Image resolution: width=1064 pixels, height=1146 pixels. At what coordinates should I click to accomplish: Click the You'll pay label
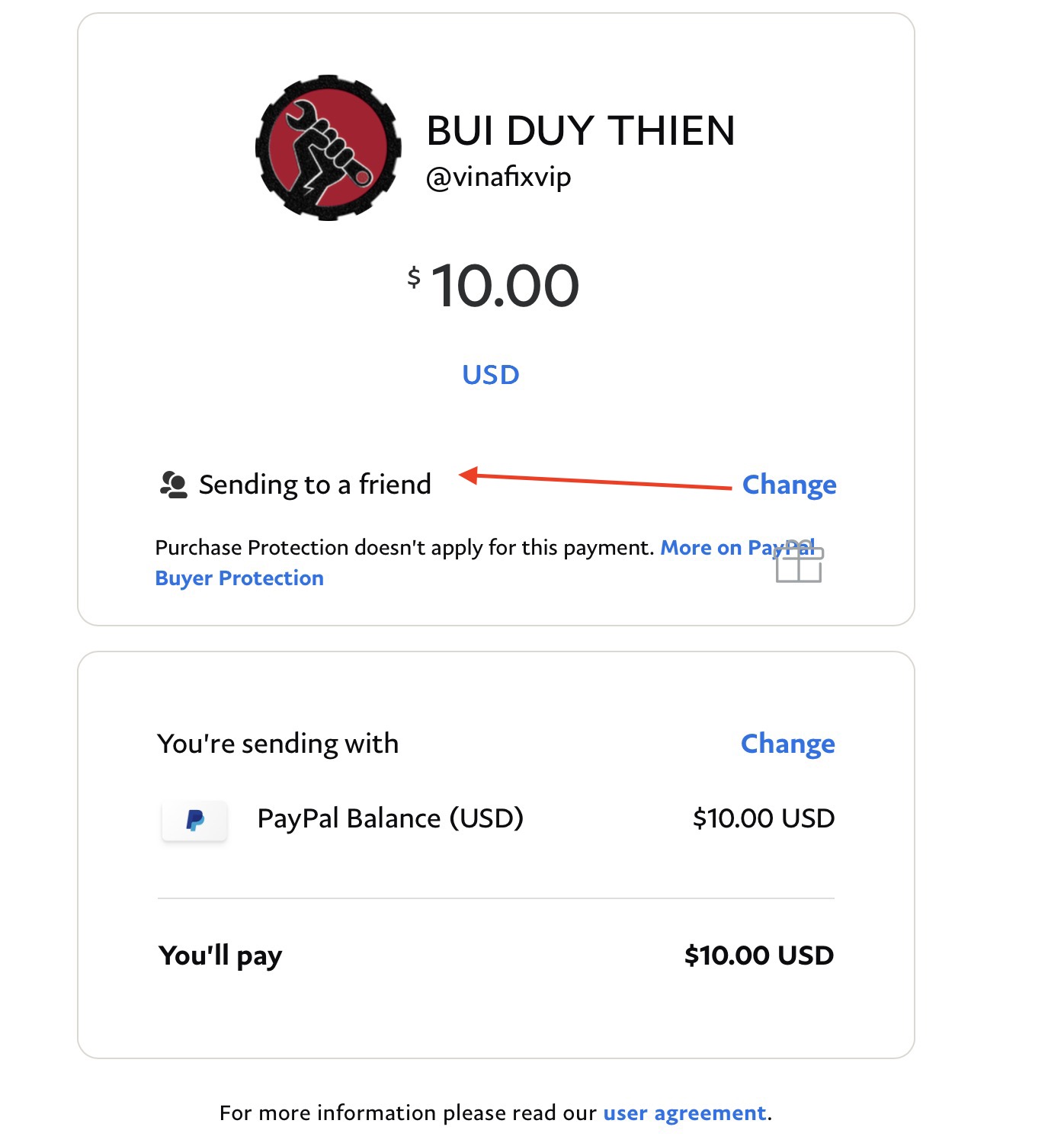[220, 956]
